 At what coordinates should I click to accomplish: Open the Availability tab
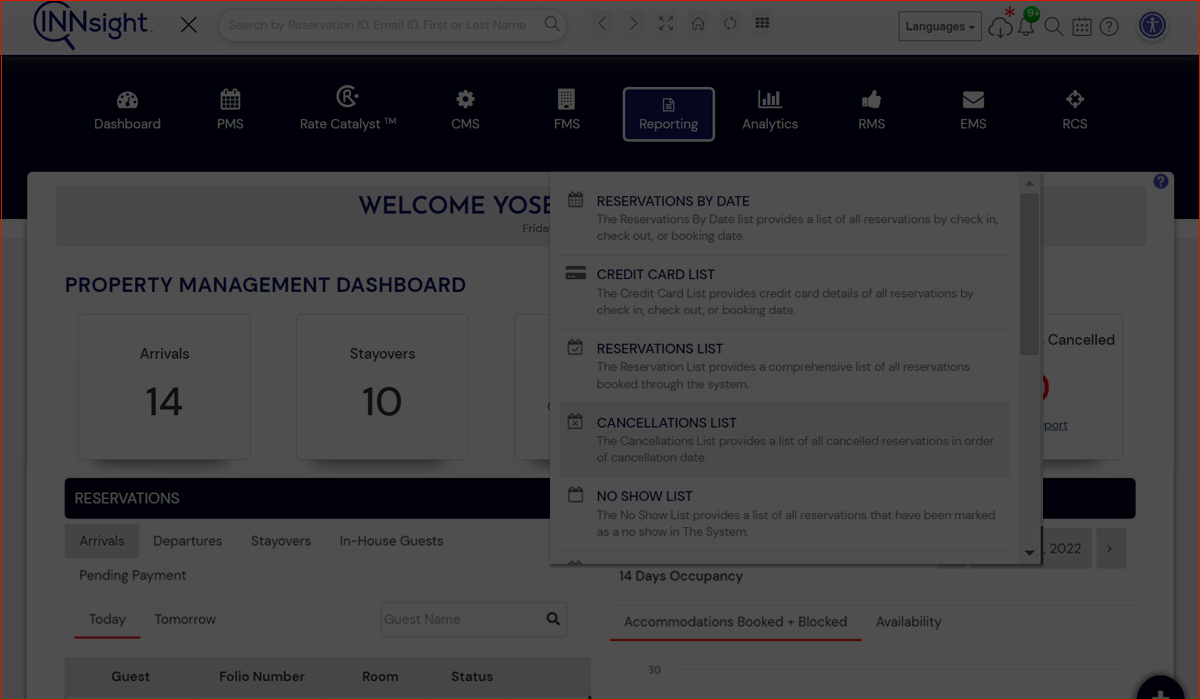(x=908, y=622)
